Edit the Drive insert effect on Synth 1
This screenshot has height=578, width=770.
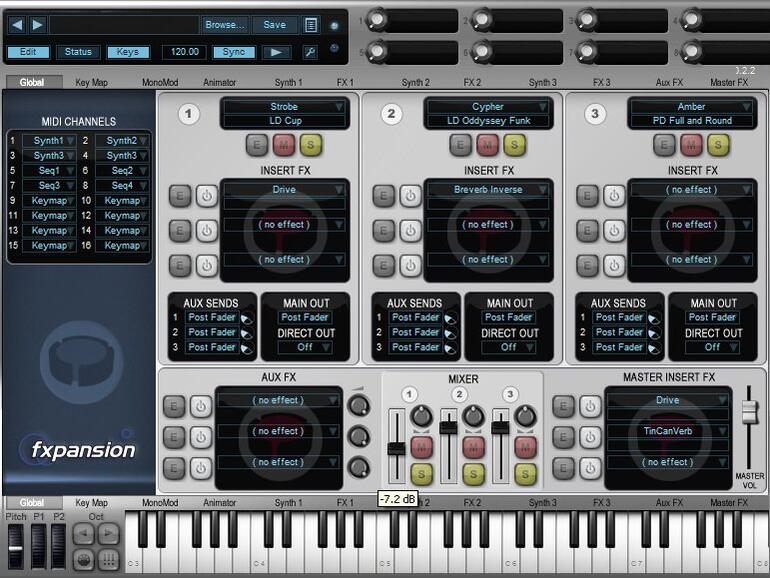(x=180, y=196)
